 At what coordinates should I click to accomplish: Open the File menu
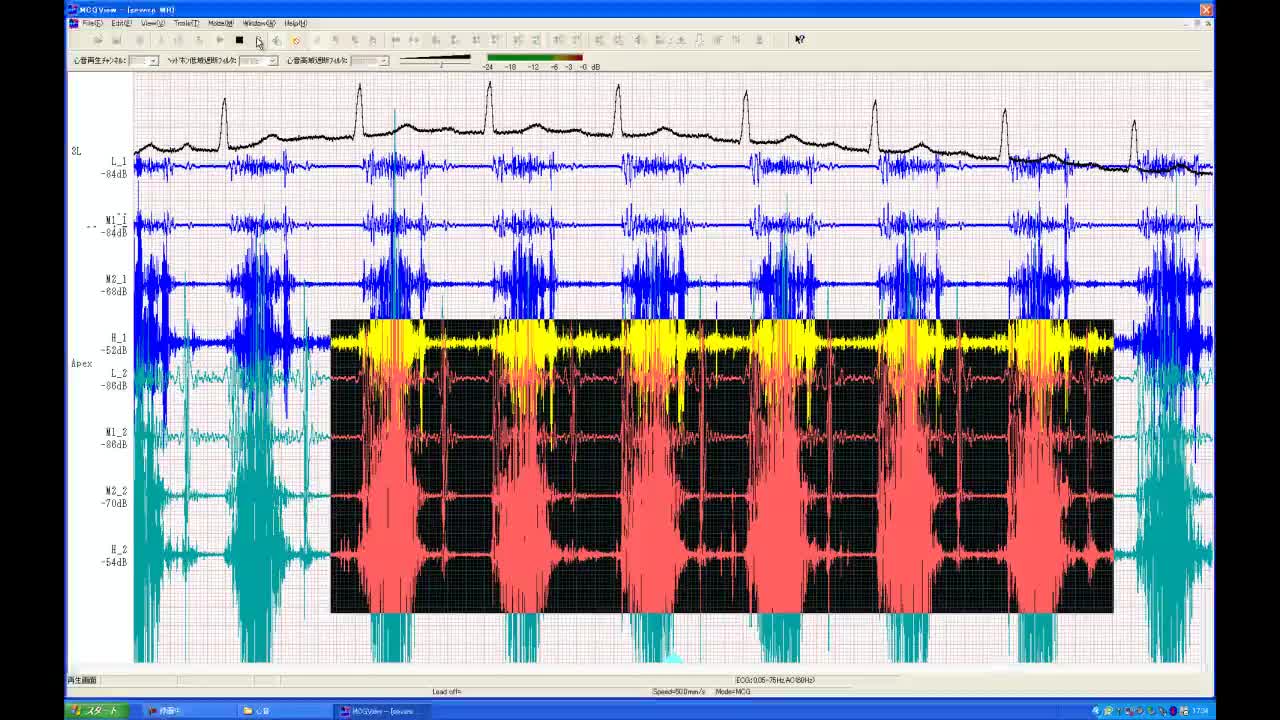pyautogui.click(x=92, y=23)
